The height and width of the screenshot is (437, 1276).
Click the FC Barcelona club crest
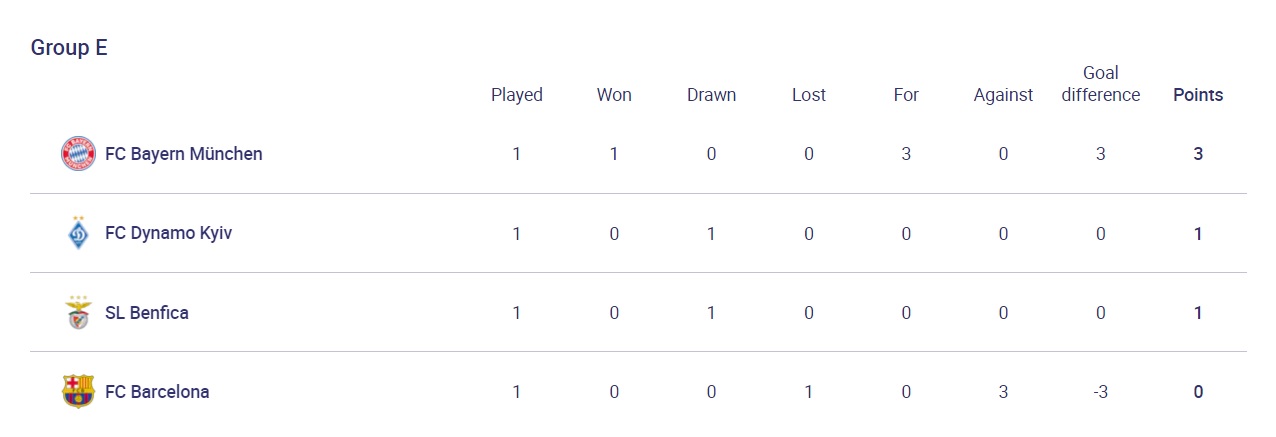click(78, 391)
